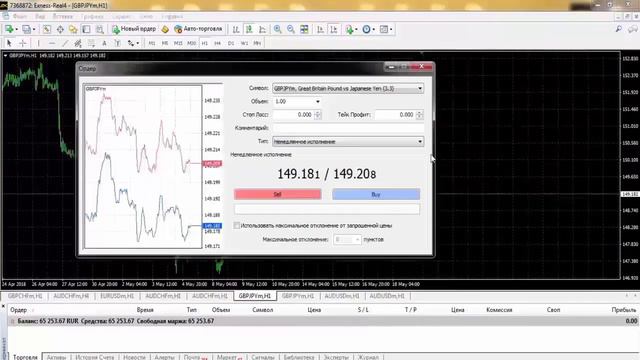Adjust the Take Profit spinner arrows
Viewport: 640px width, 360px height.
[420, 115]
